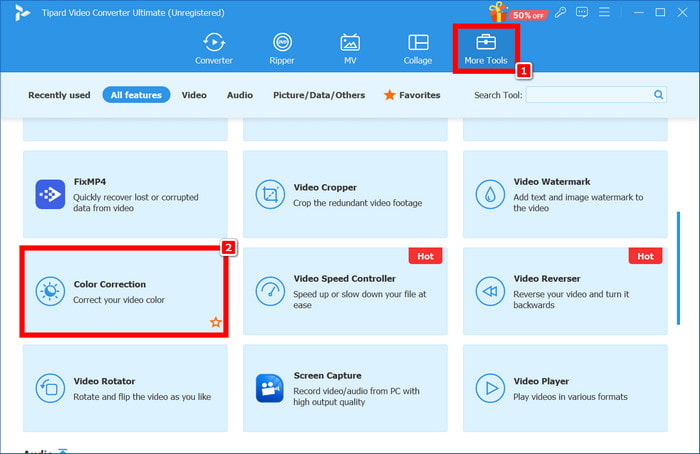Click Hot badge on Video Reverser
700x454 pixels.
(645, 256)
